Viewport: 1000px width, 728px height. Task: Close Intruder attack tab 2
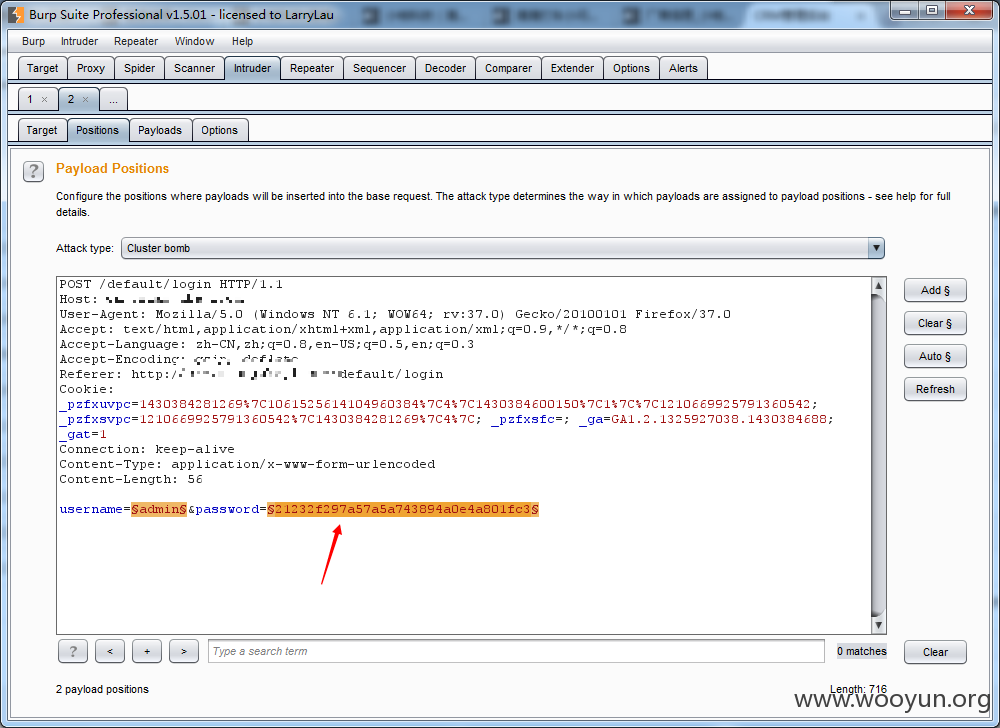coord(85,99)
